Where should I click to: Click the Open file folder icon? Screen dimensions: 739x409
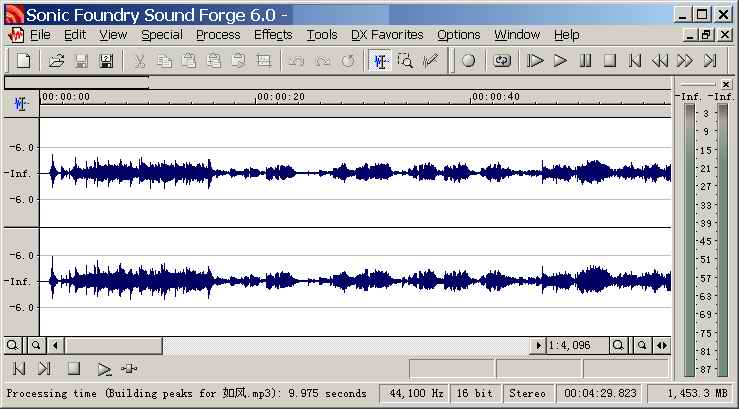[57, 61]
